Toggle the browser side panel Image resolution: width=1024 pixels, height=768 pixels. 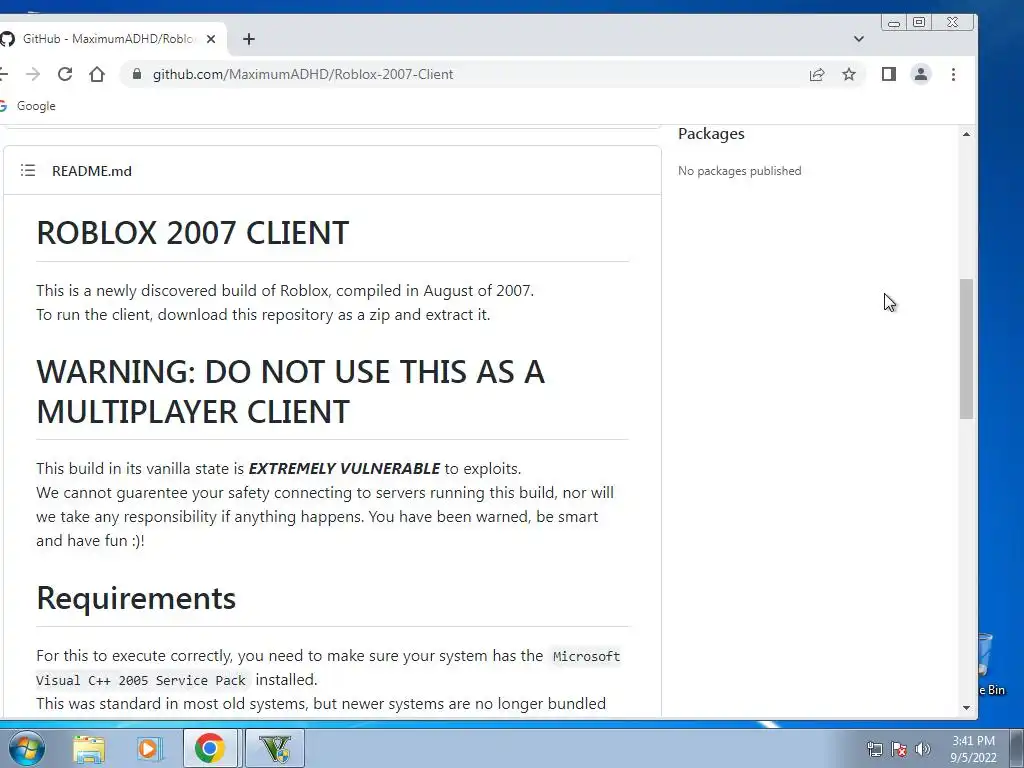pyautogui.click(x=889, y=74)
